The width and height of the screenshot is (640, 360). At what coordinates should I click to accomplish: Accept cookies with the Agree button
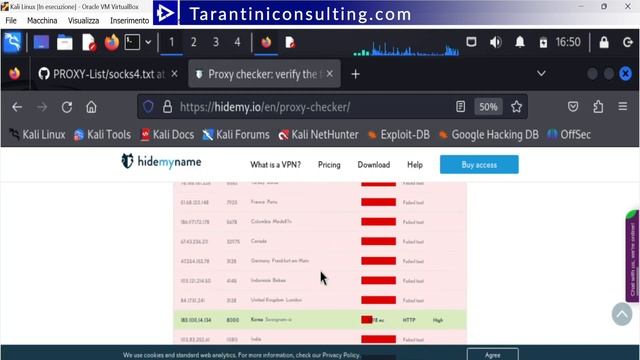(493, 354)
